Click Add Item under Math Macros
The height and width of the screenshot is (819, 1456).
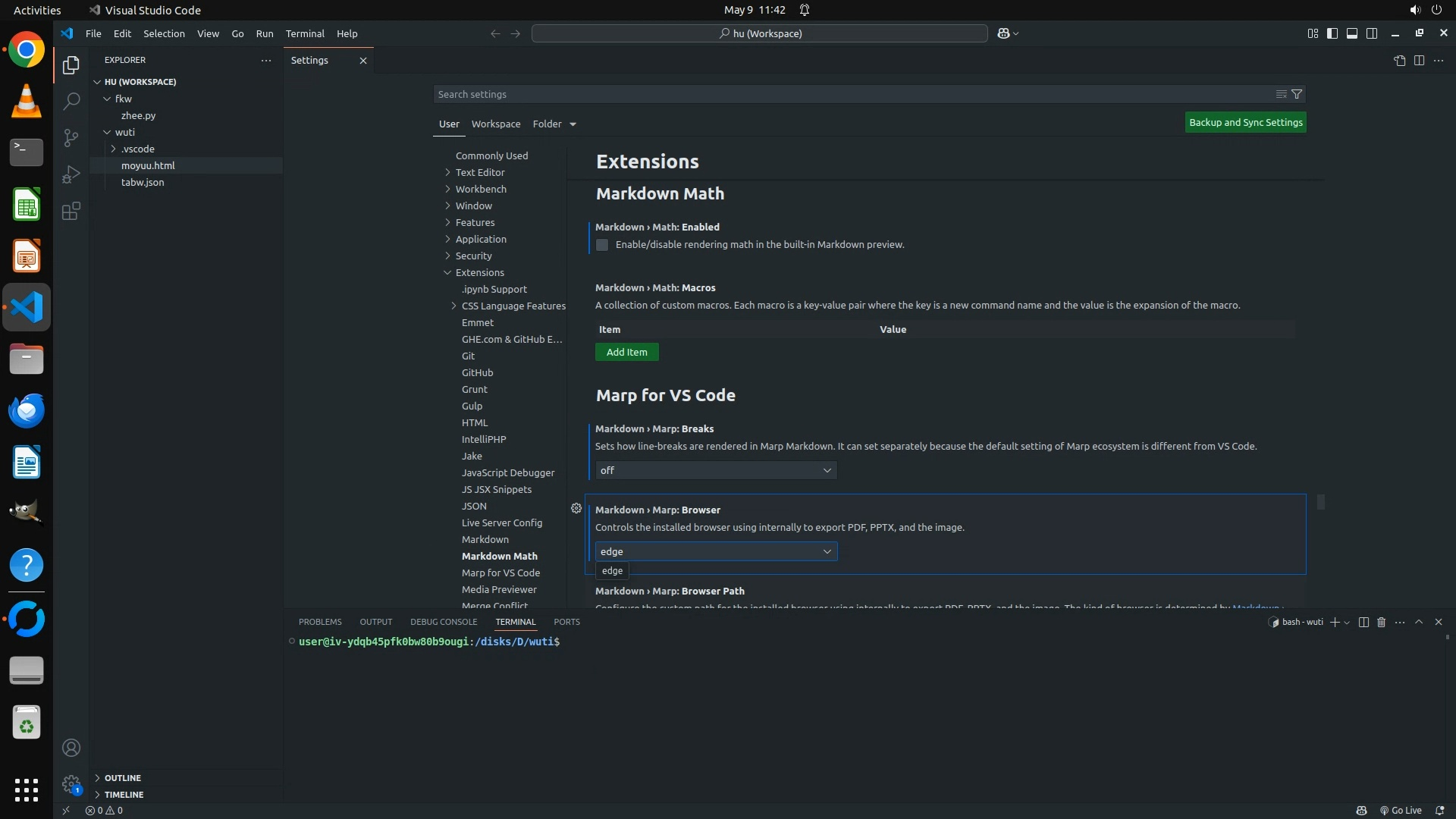coord(626,352)
